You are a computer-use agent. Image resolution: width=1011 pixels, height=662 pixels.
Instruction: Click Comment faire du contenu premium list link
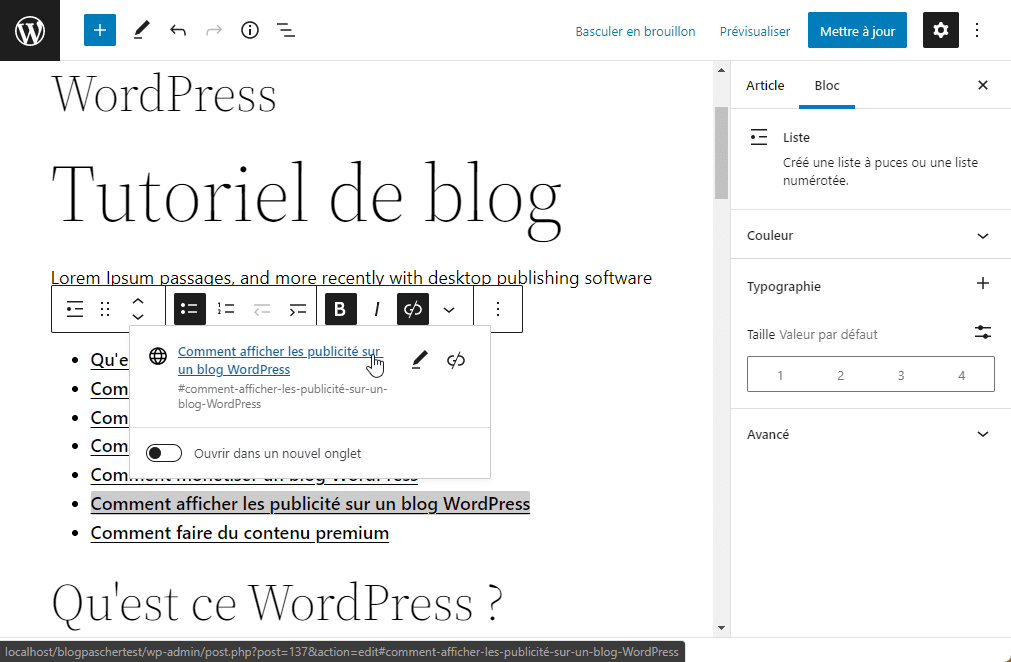click(x=240, y=533)
